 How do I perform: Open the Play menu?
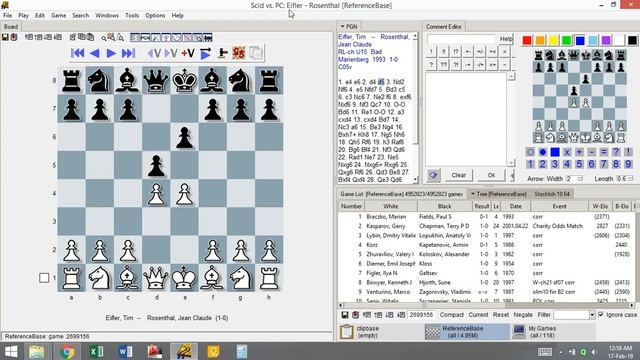[23, 16]
